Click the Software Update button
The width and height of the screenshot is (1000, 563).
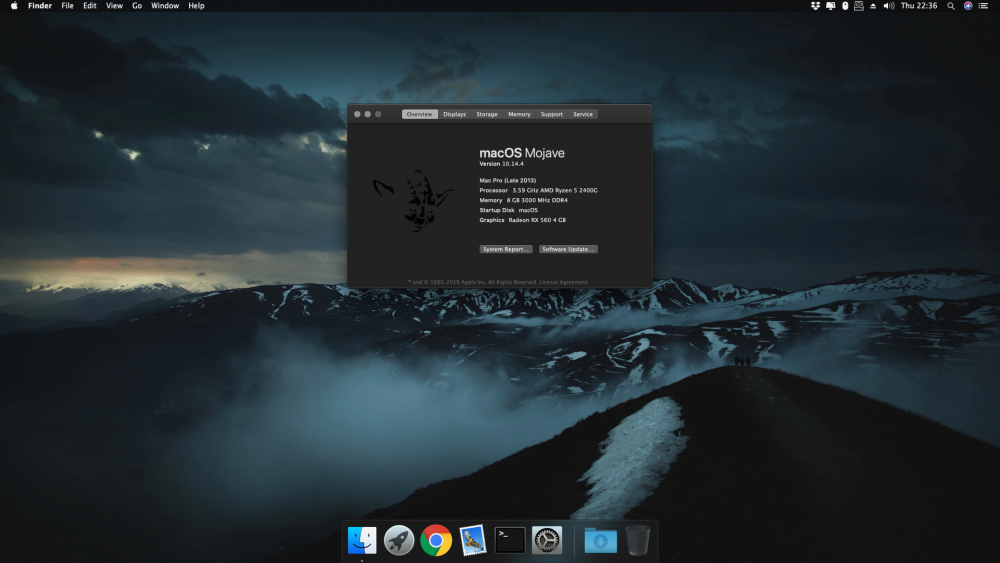[568, 249]
